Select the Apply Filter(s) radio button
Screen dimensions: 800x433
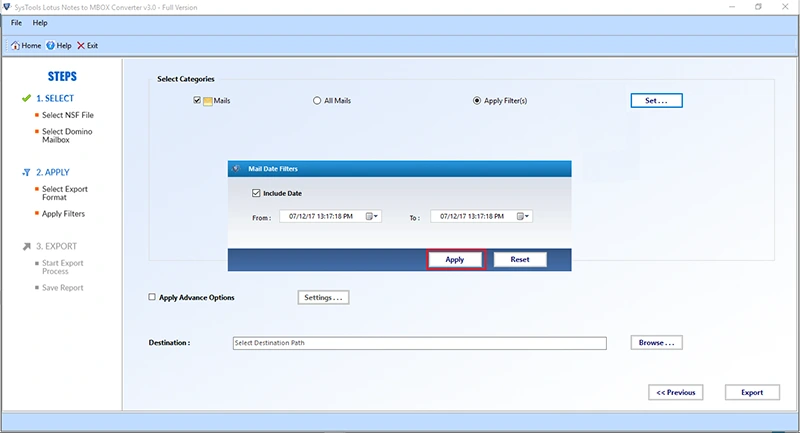pyautogui.click(x=477, y=100)
